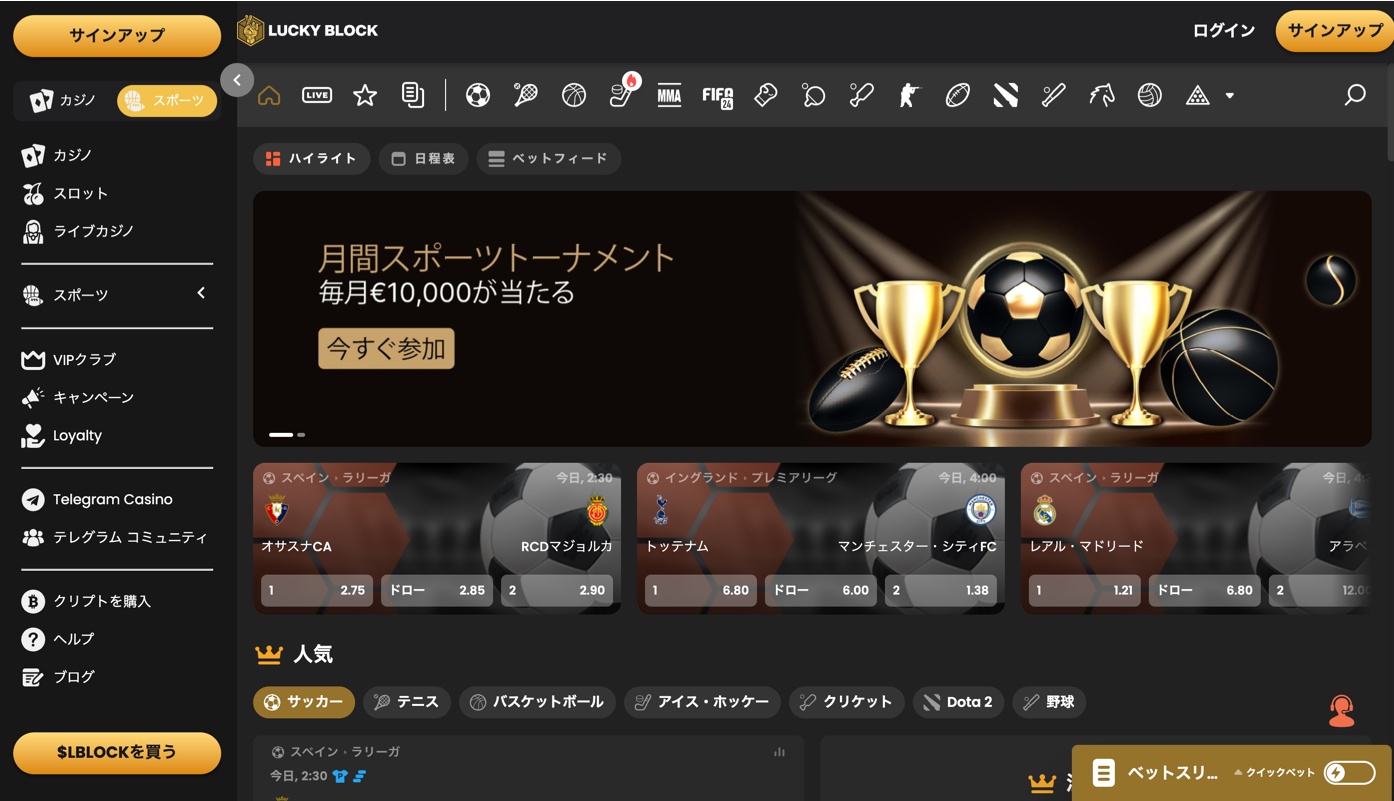Image resolution: width=1394 pixels, height=801 pixels.
Task: Select the Dota 2 icon in sports bar
Action: 1006,96
